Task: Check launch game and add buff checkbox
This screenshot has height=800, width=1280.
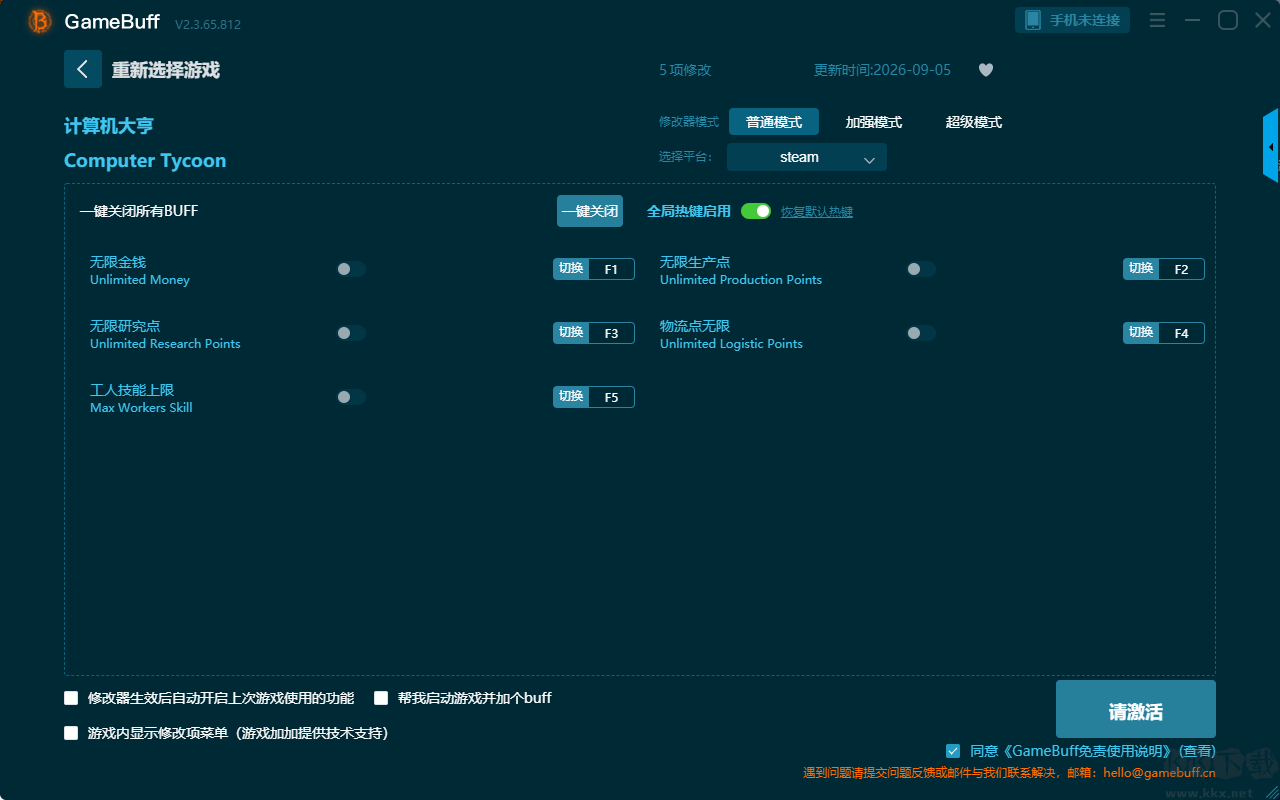Action: (381, 698)
